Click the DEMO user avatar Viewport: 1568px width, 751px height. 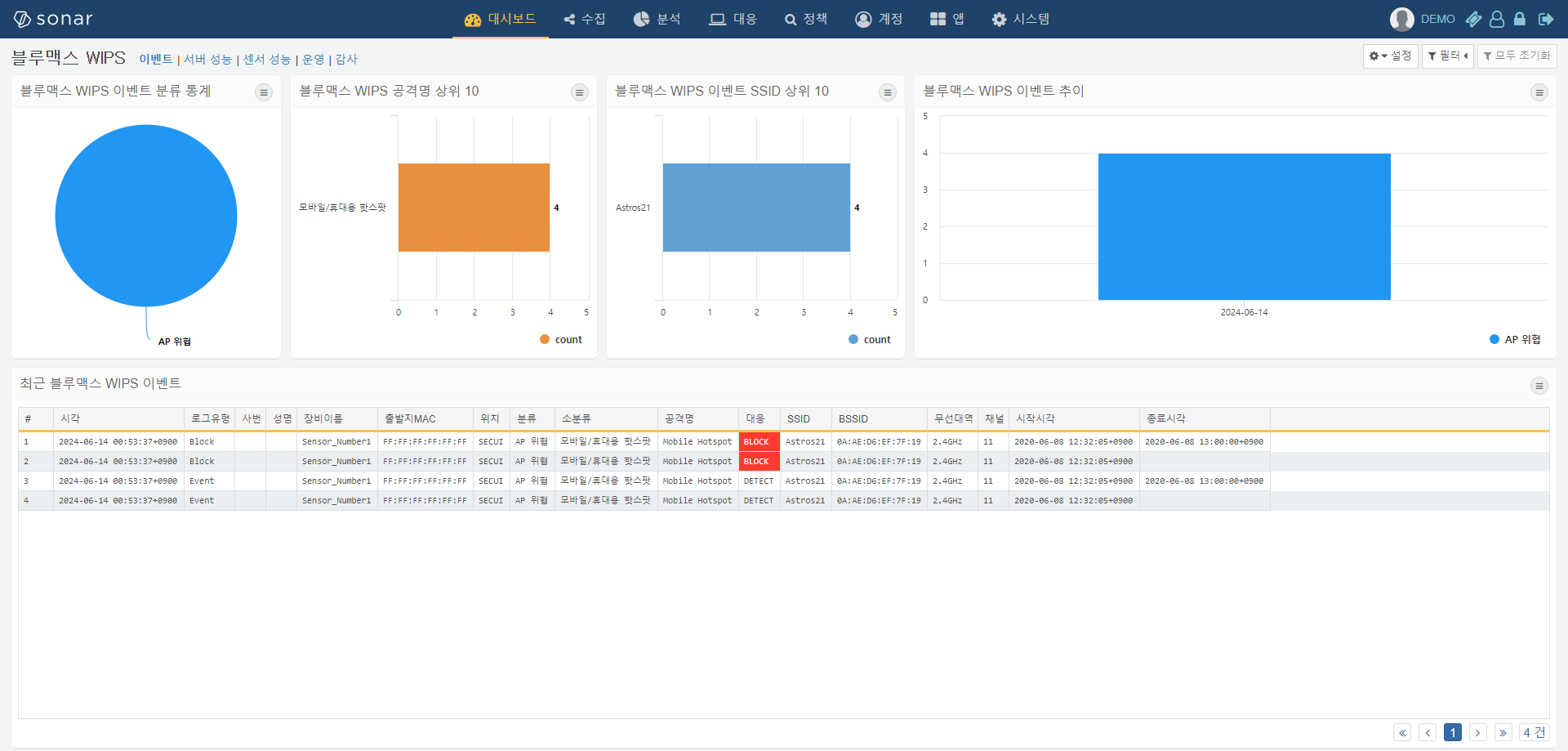1401,19
